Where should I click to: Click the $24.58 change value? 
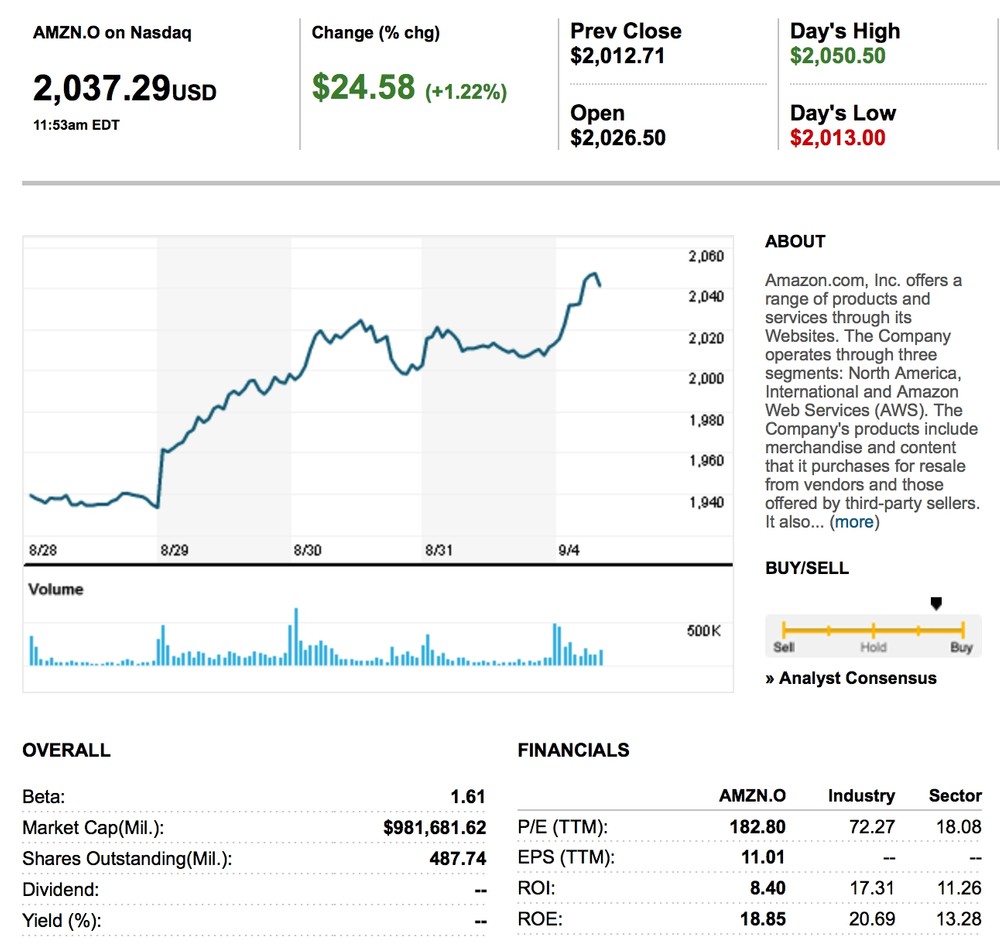(x=363, y=87)
